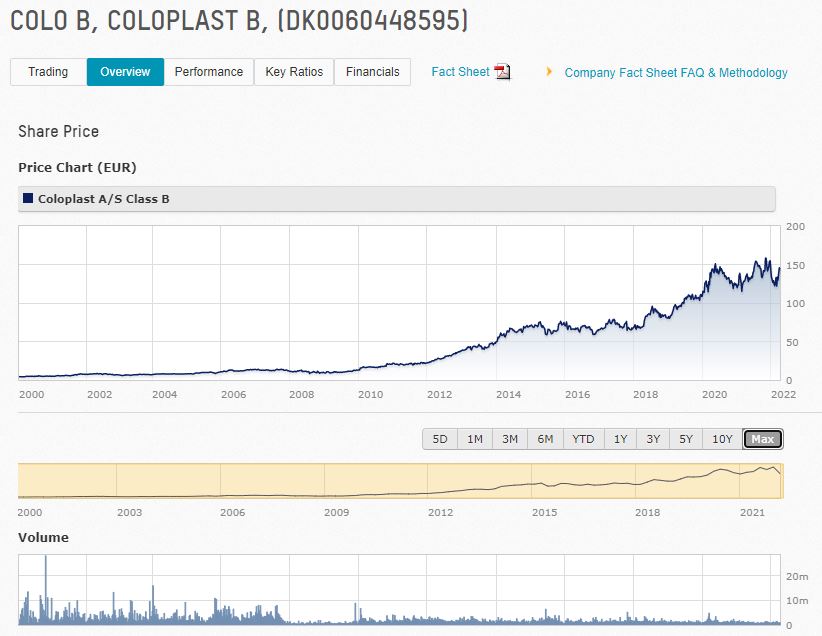The height and width of the screenshot is (636, 822).
Task: Switch chart to 10Y range
Action: tap(722, 439)
